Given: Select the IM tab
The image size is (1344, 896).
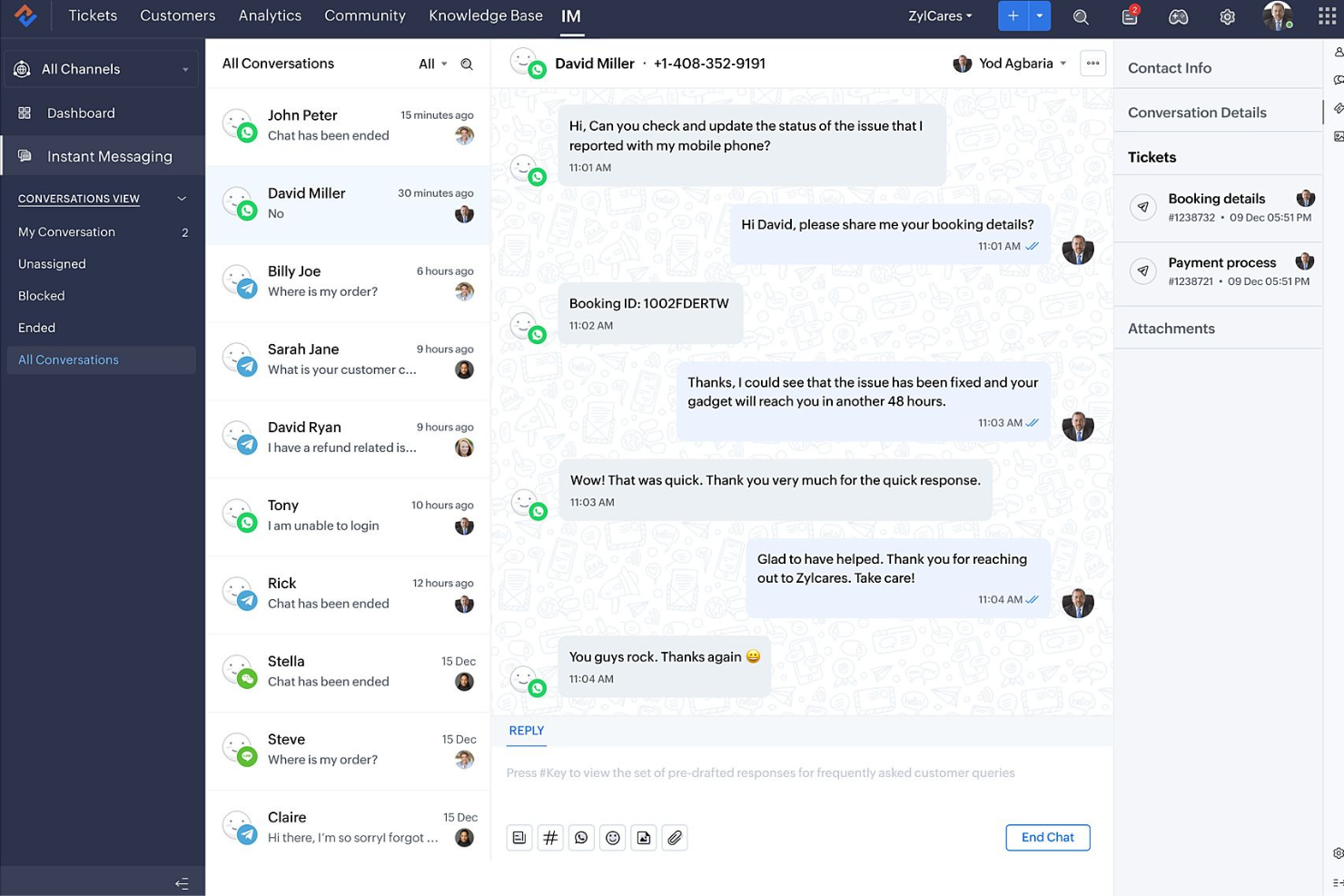Looking at the screenshot, I should pos(571,16).
